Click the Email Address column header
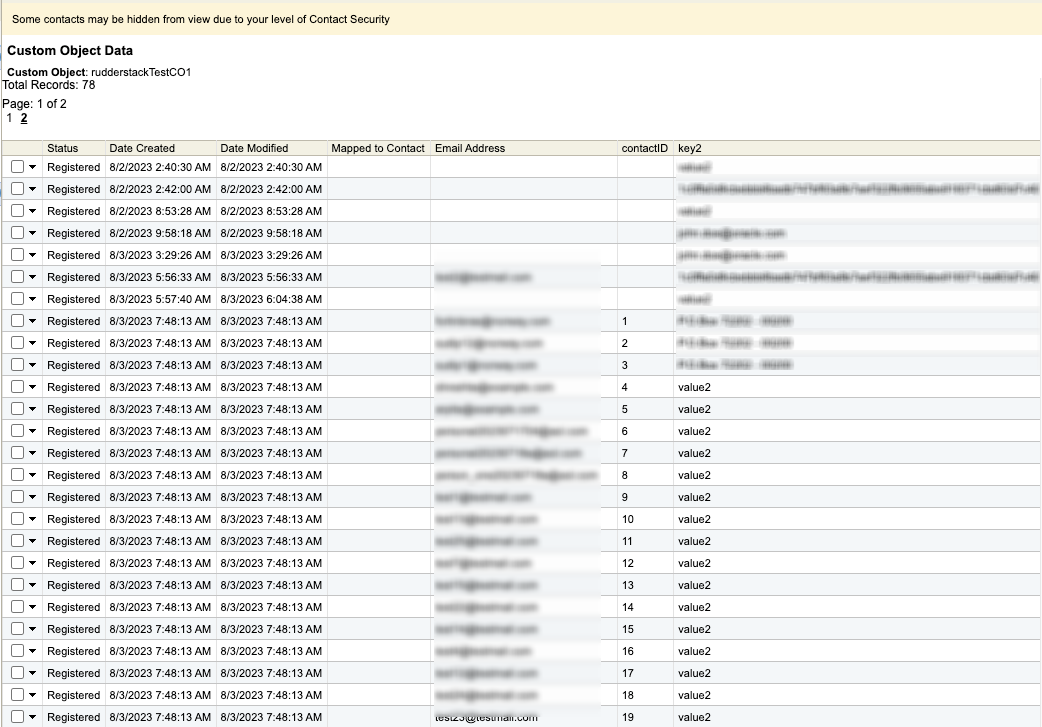The image size is (1042, 727). [470, 148]
